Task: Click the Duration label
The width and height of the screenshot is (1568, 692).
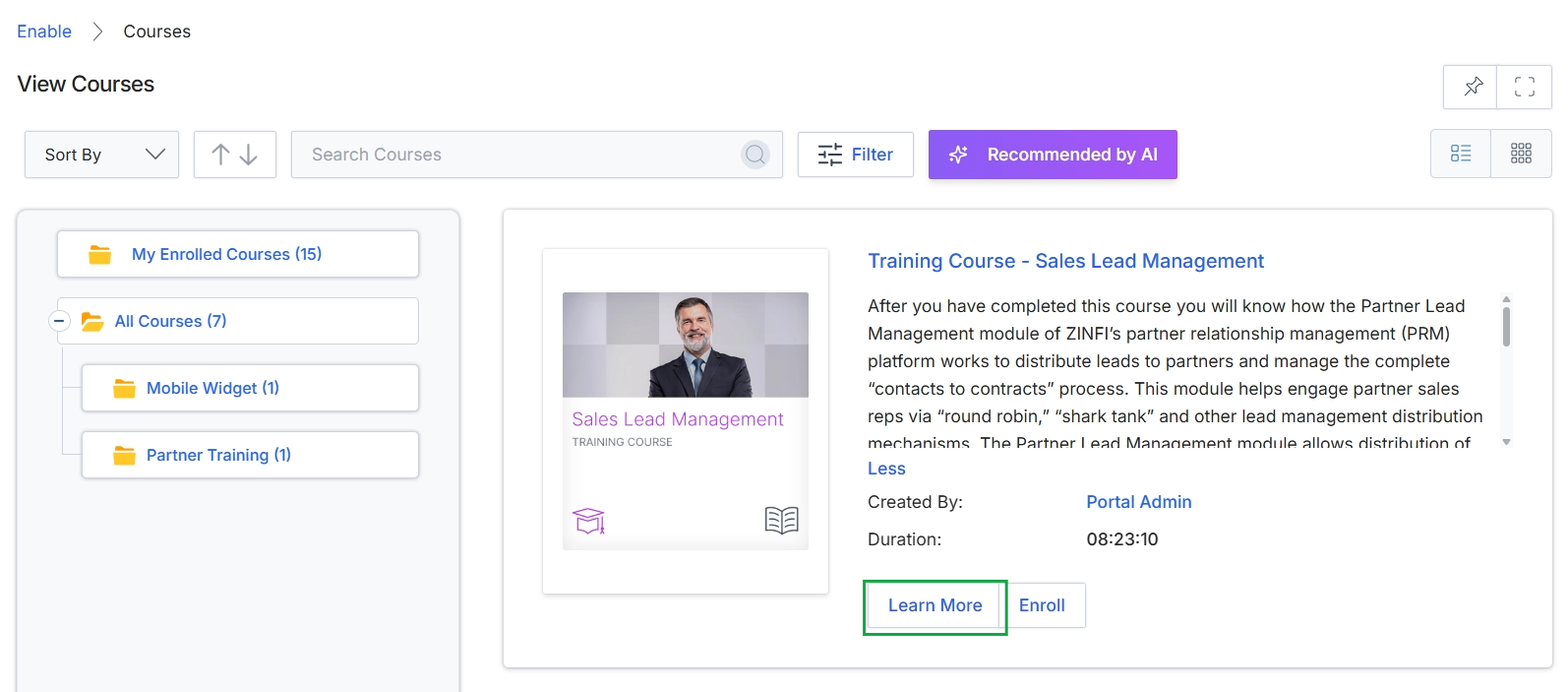Action: click(904, 539)
